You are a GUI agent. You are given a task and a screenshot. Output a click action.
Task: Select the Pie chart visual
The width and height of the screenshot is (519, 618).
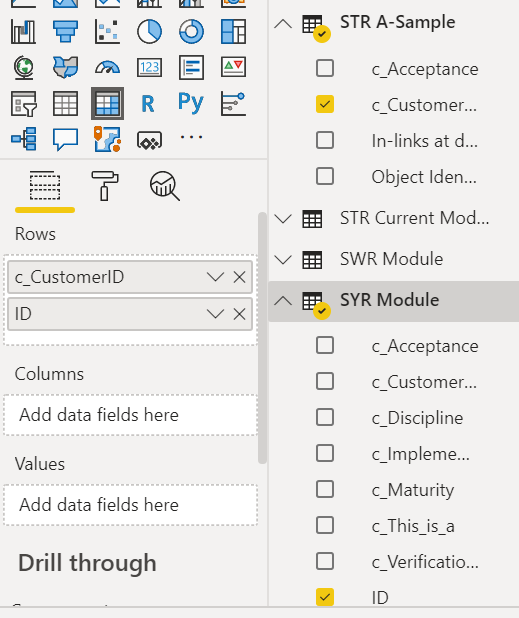coord(149,32)
